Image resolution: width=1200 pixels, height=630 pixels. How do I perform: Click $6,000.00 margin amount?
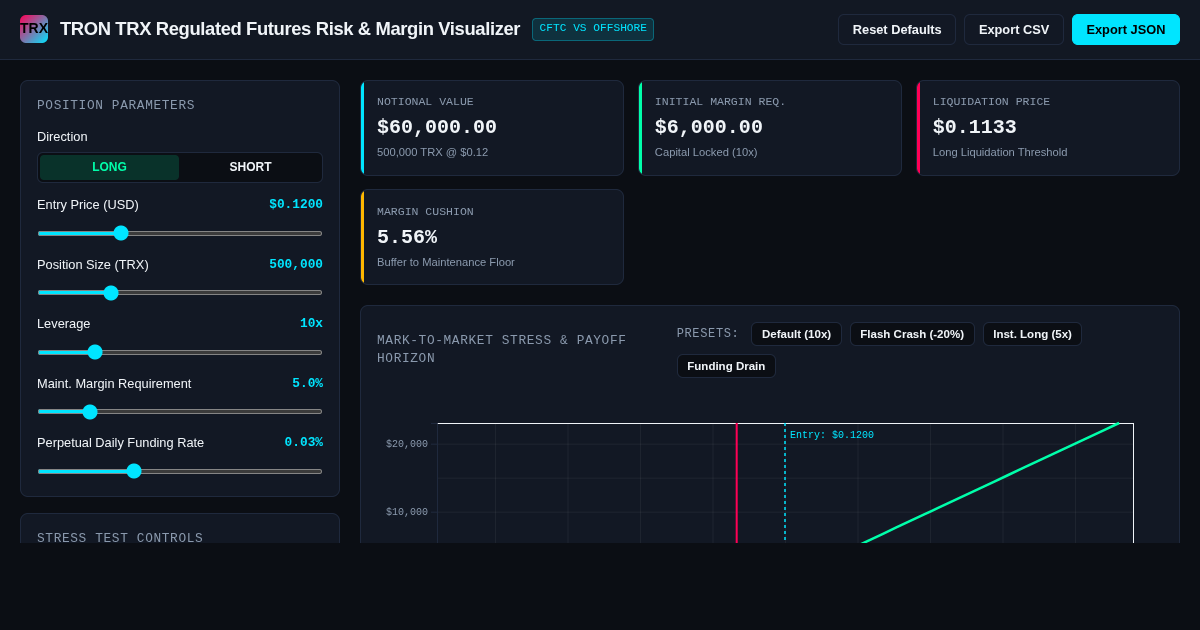[709, 127]
